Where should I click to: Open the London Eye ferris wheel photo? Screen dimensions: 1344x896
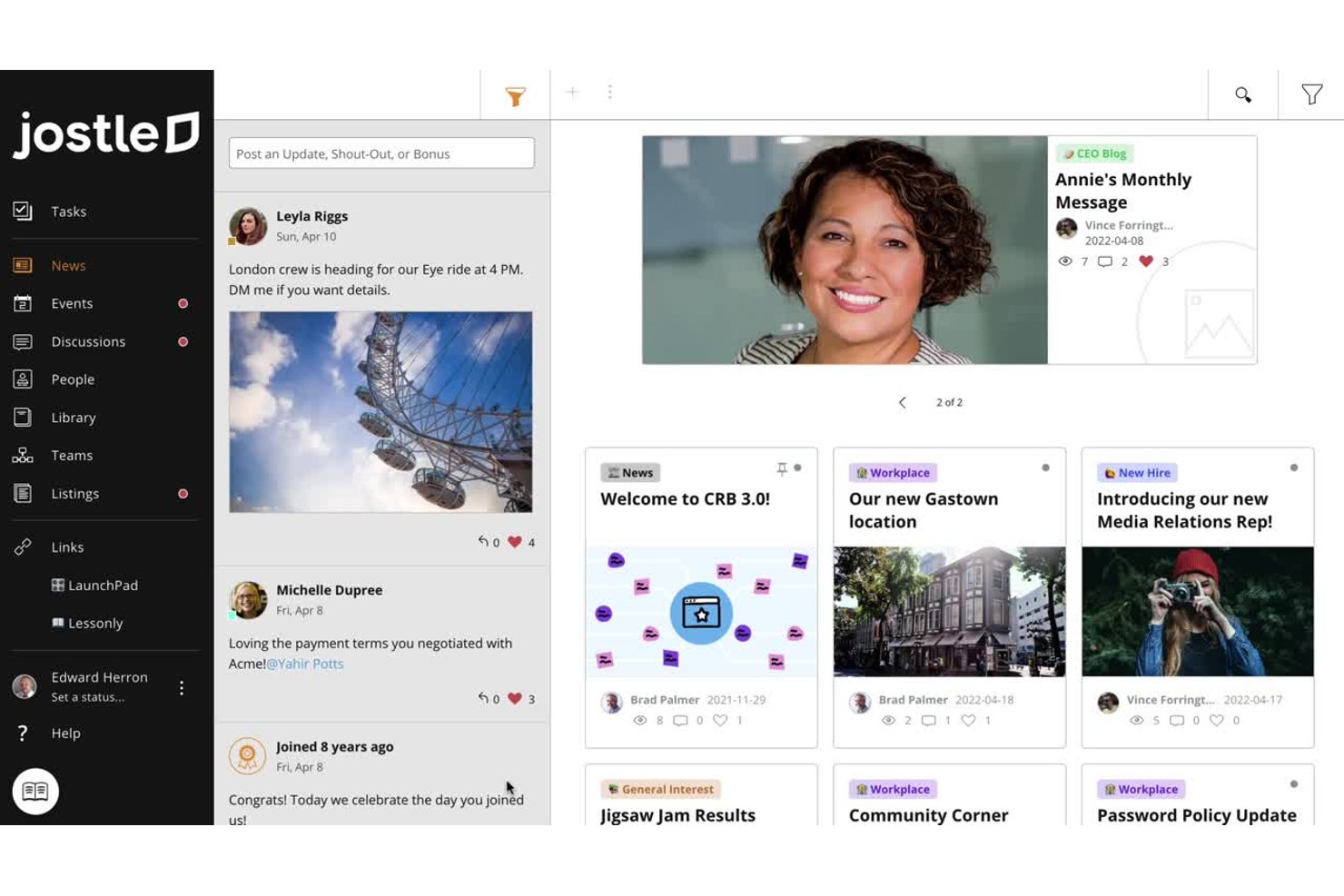[380, 412]
